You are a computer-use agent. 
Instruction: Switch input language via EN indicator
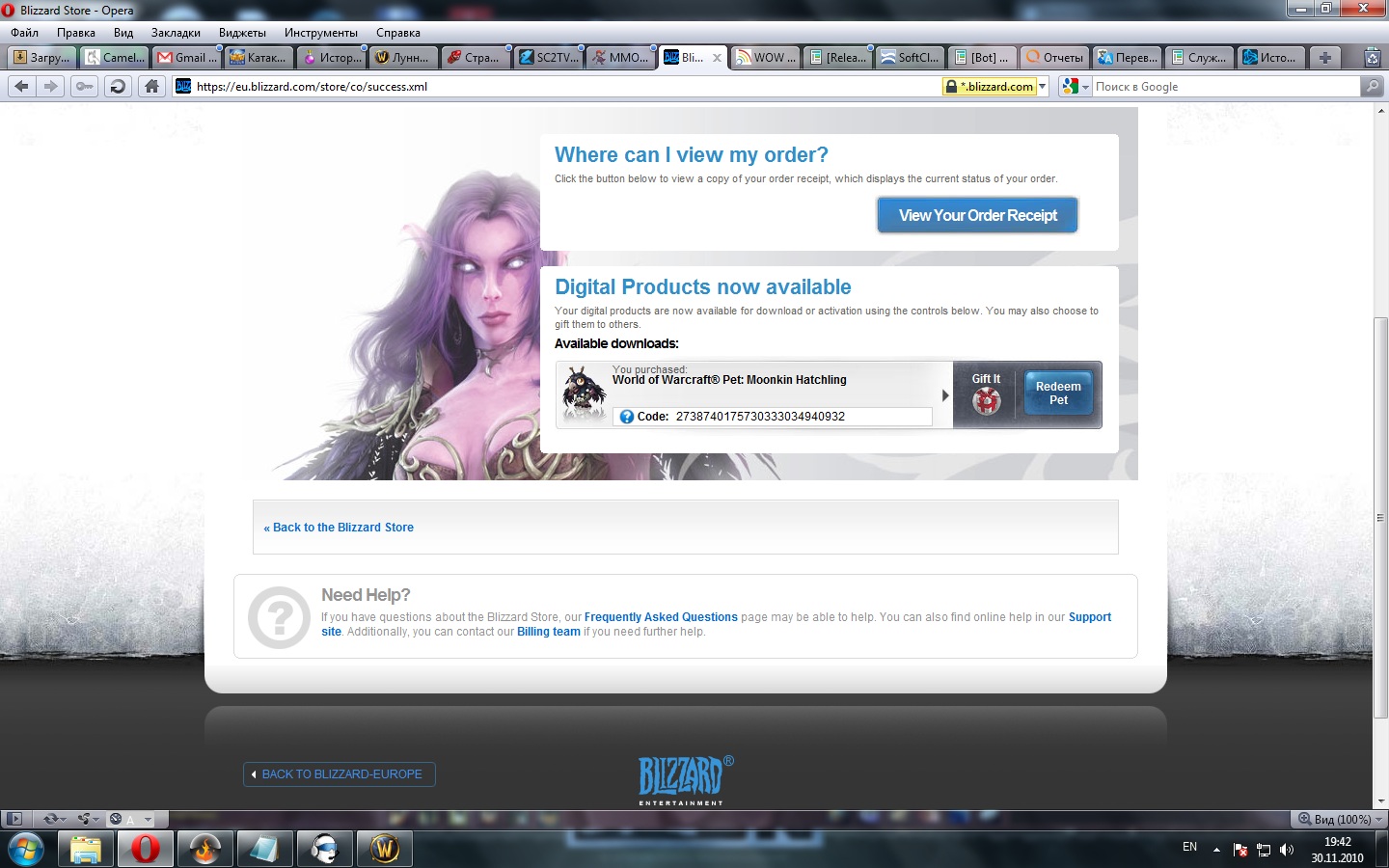pyautogui.click(x=1189, y=847)
